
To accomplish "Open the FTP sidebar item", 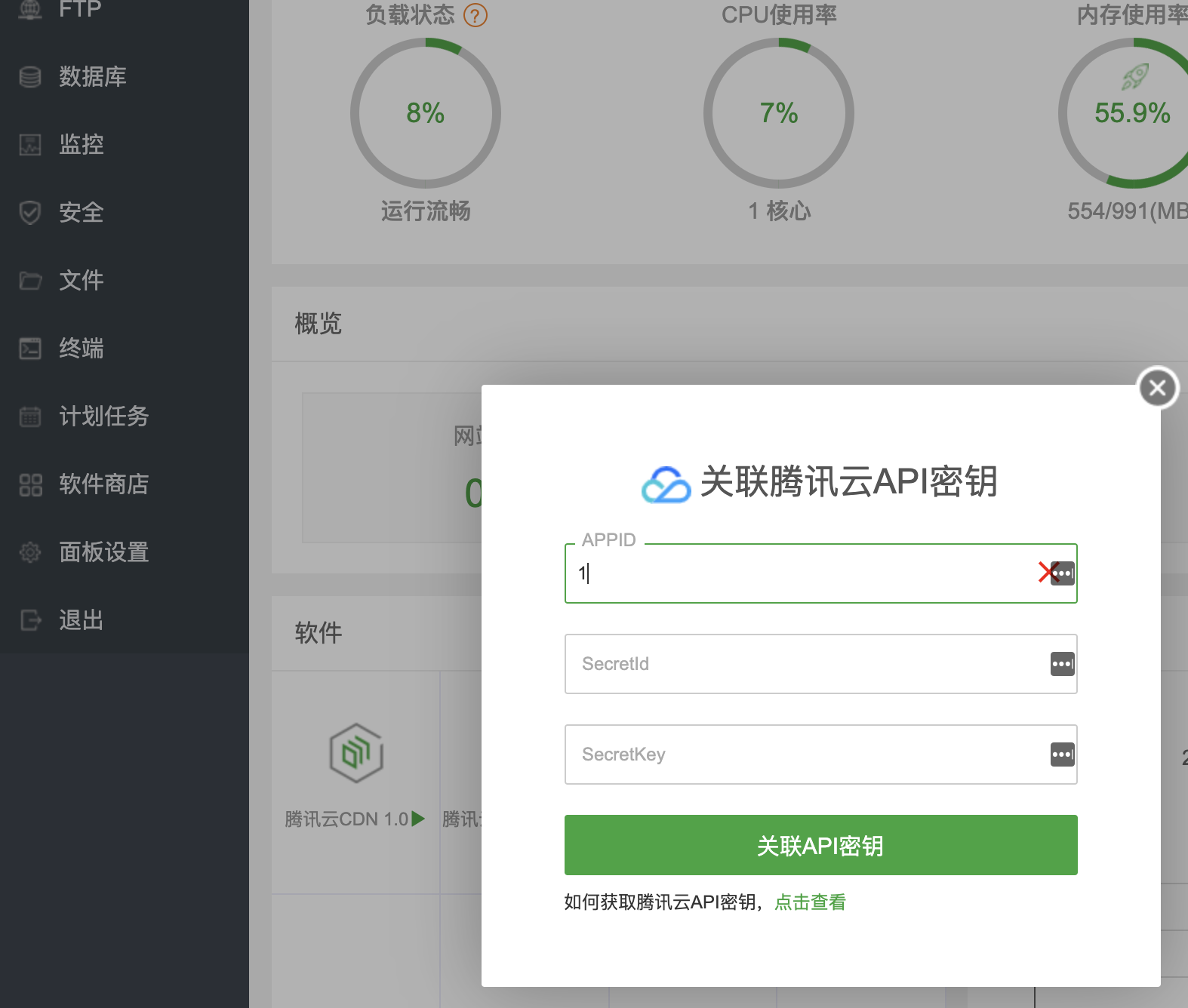I will (125, 9).
